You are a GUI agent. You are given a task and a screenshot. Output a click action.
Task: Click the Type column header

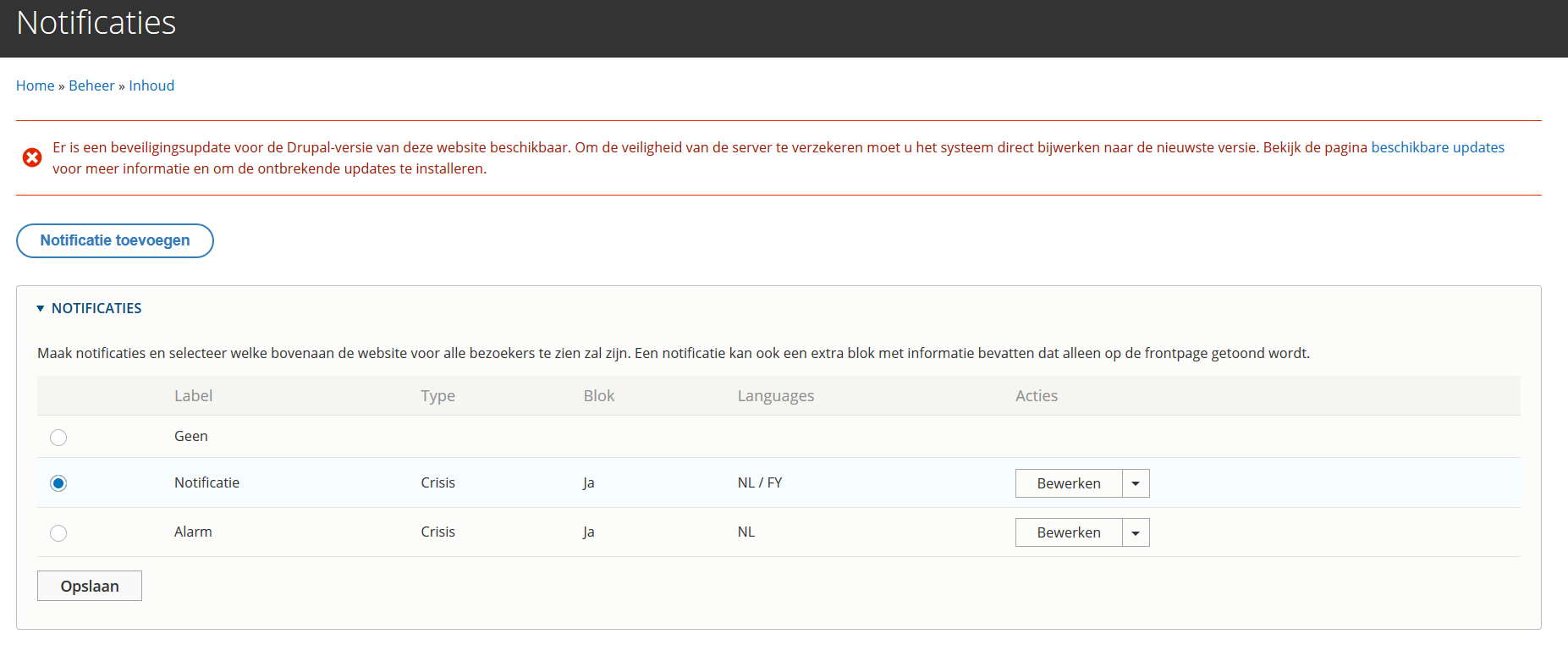(437, 396)
